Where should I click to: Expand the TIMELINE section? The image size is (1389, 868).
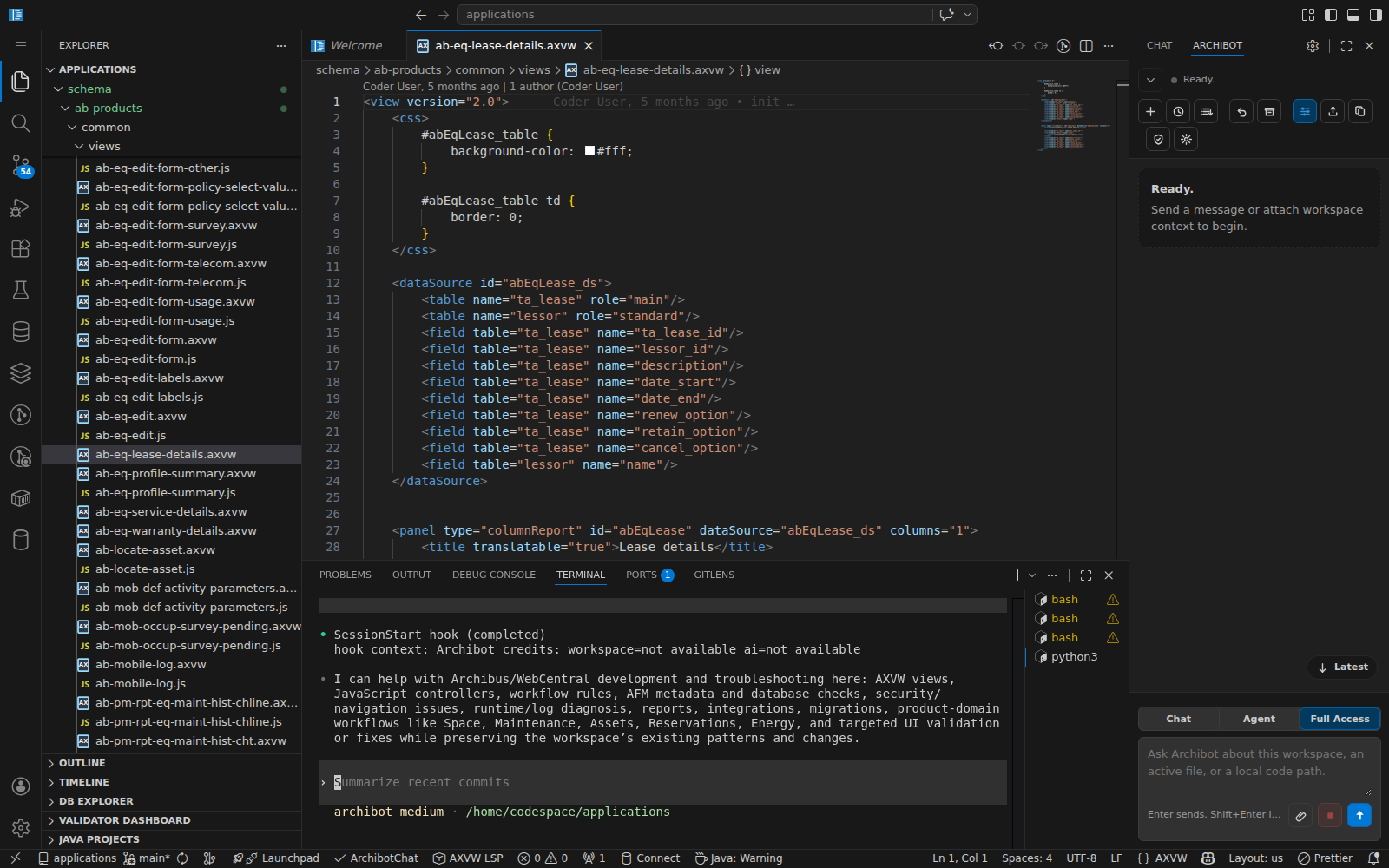[170, 782]
